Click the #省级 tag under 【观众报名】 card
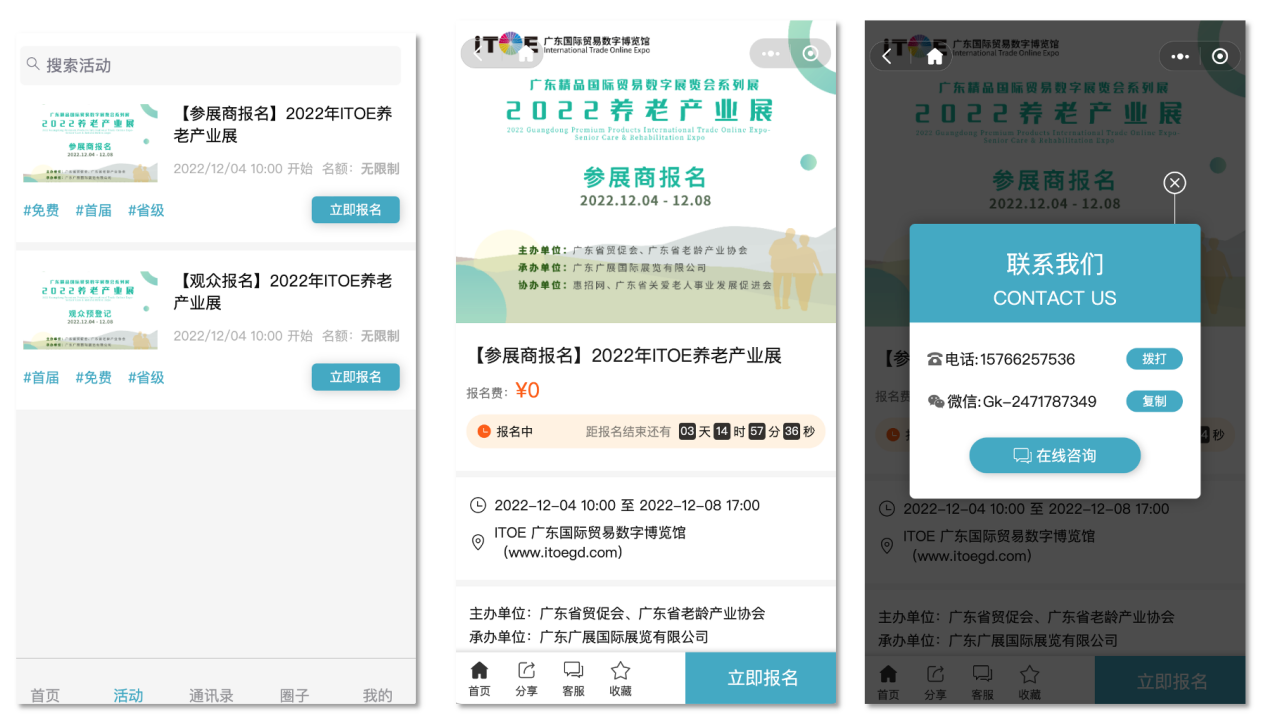The width and height of the screenshot is (1268, 718). 146,377
